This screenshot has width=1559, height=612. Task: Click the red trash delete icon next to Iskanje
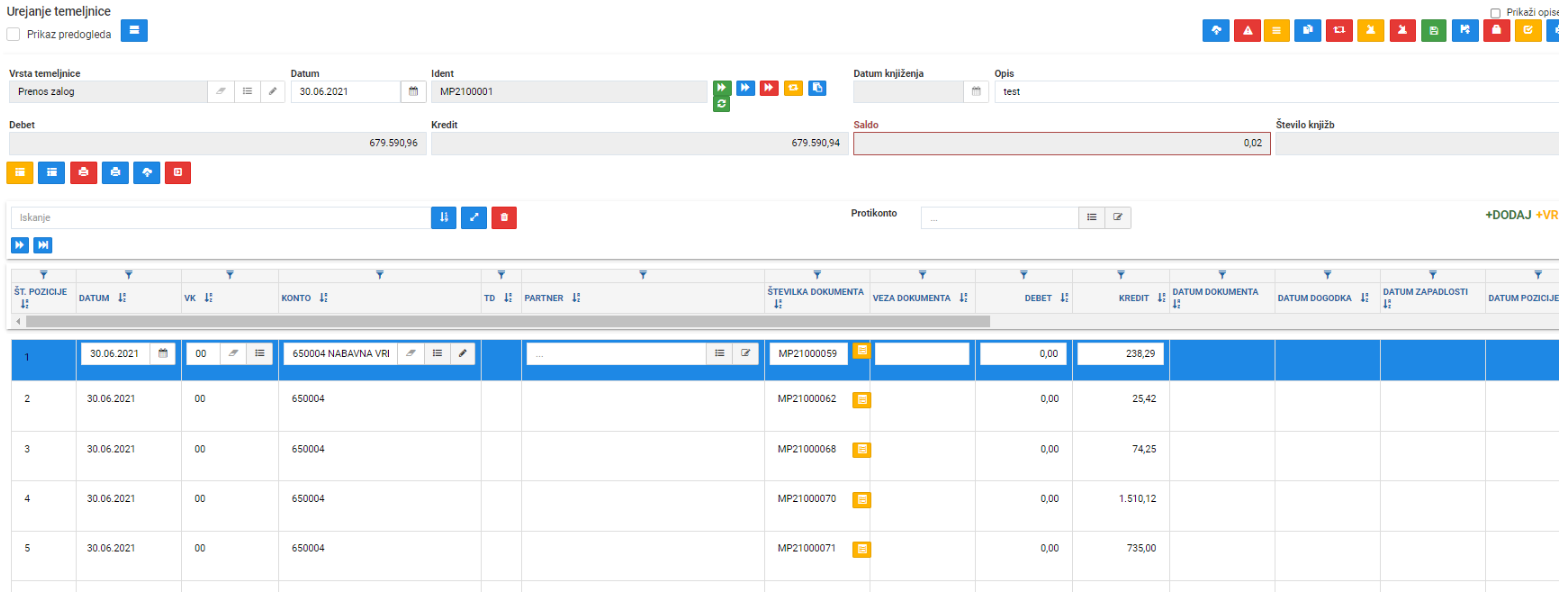click(504, 217)
